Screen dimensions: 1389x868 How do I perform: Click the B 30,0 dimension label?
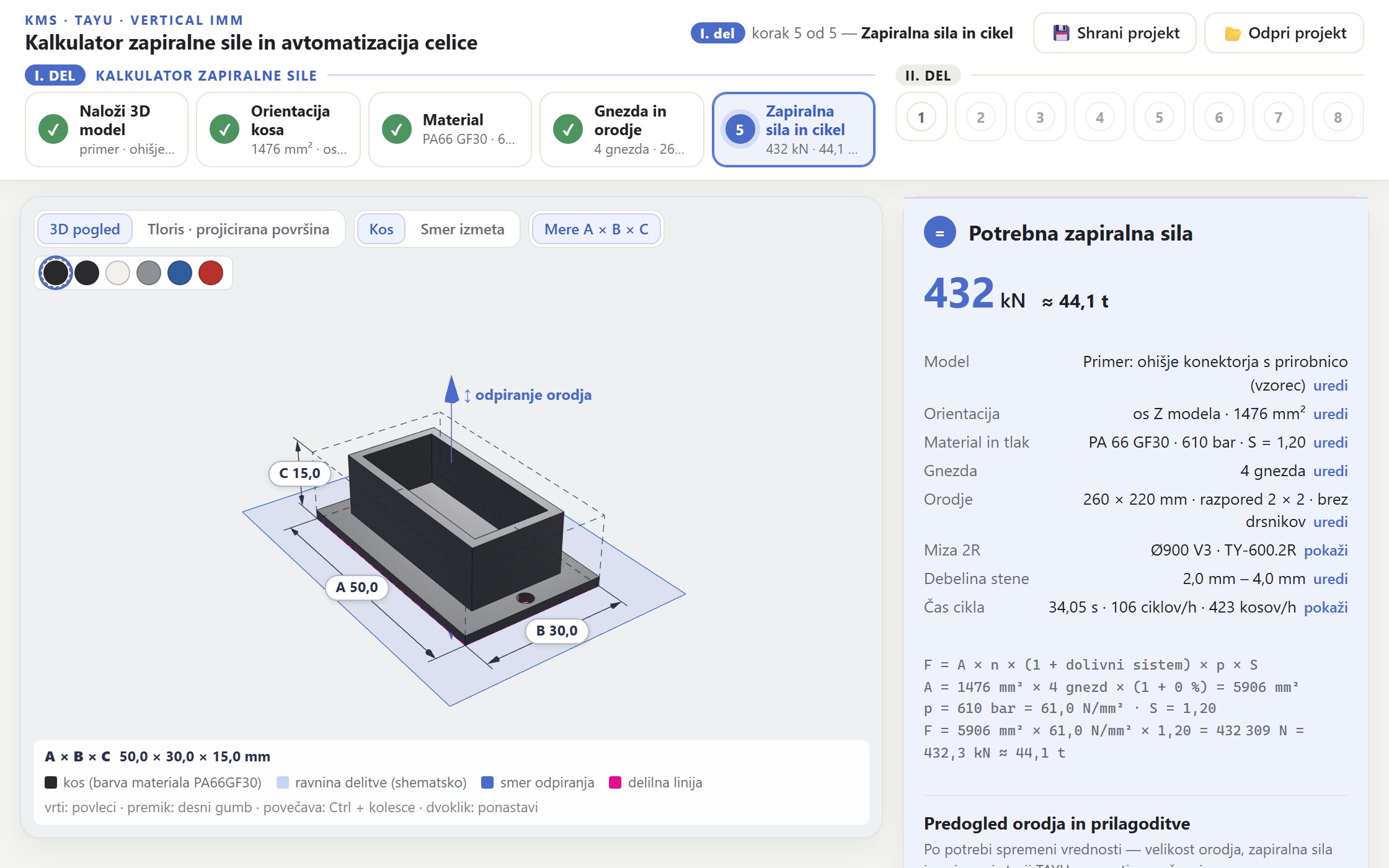(557, 631)
